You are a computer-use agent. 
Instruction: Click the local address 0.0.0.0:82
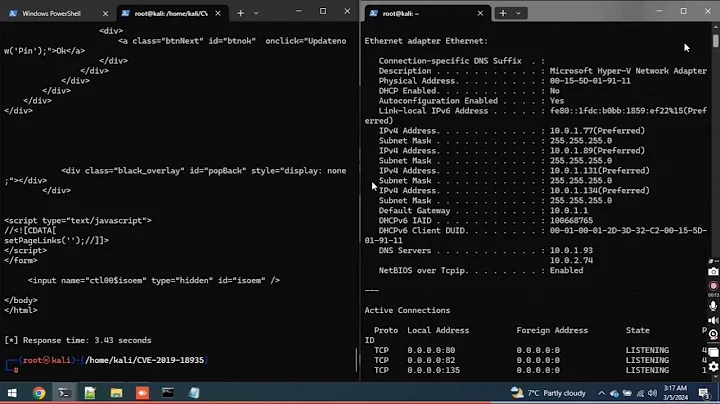click(x=431, y=360)
